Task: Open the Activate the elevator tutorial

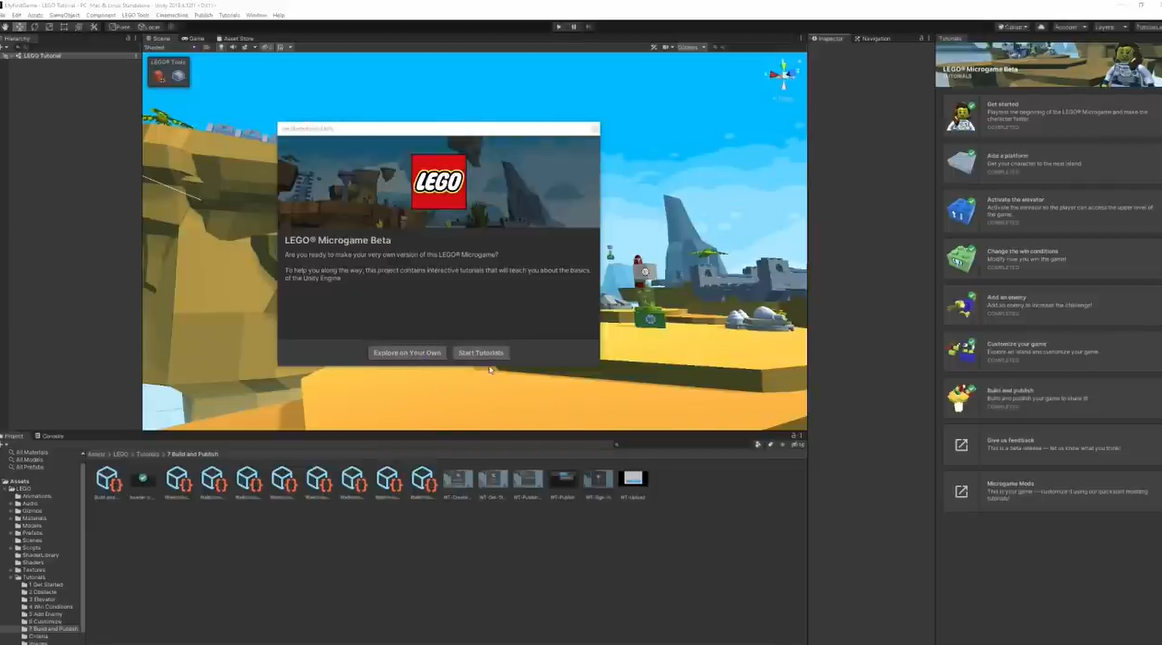Action: click(x=1052, y=211)
